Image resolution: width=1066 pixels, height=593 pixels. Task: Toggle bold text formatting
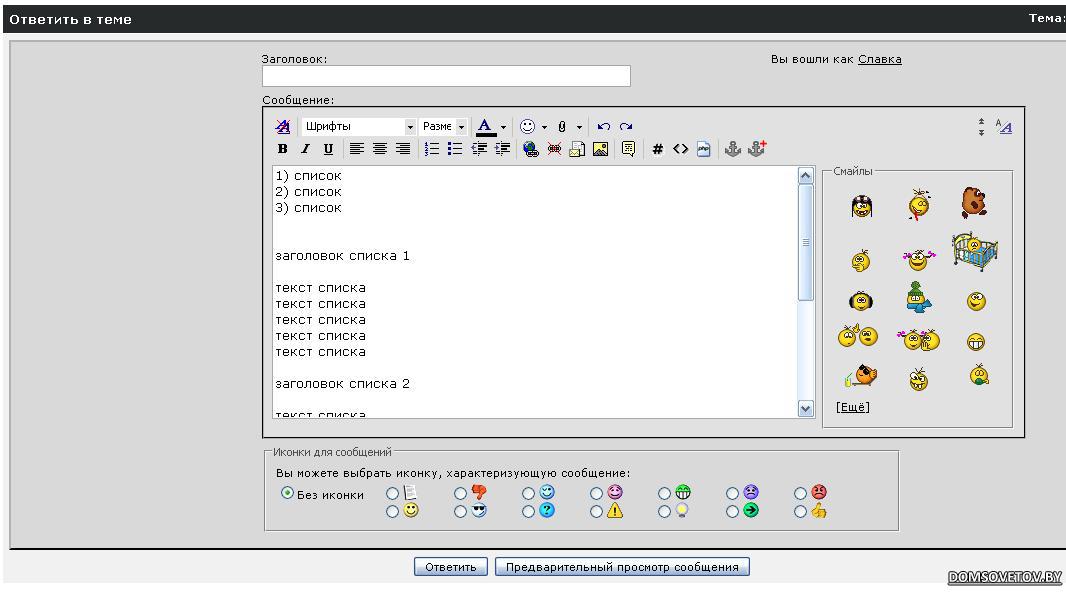(282, 149)
